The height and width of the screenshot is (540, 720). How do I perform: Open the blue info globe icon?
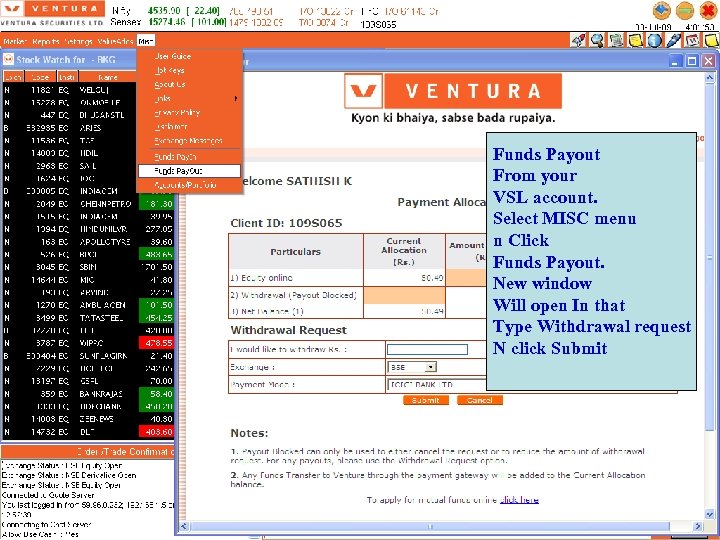(x=654, y=40)
